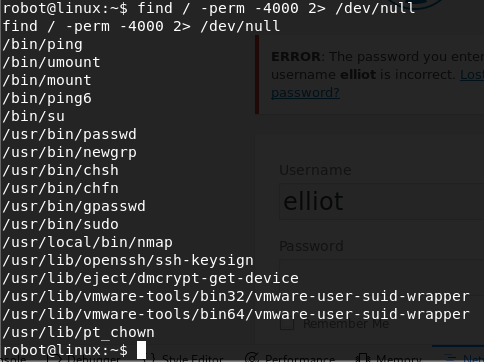Click the Memory chip icon
The height and width of the screenshot is (362, 484).
(x=361, y=359)
